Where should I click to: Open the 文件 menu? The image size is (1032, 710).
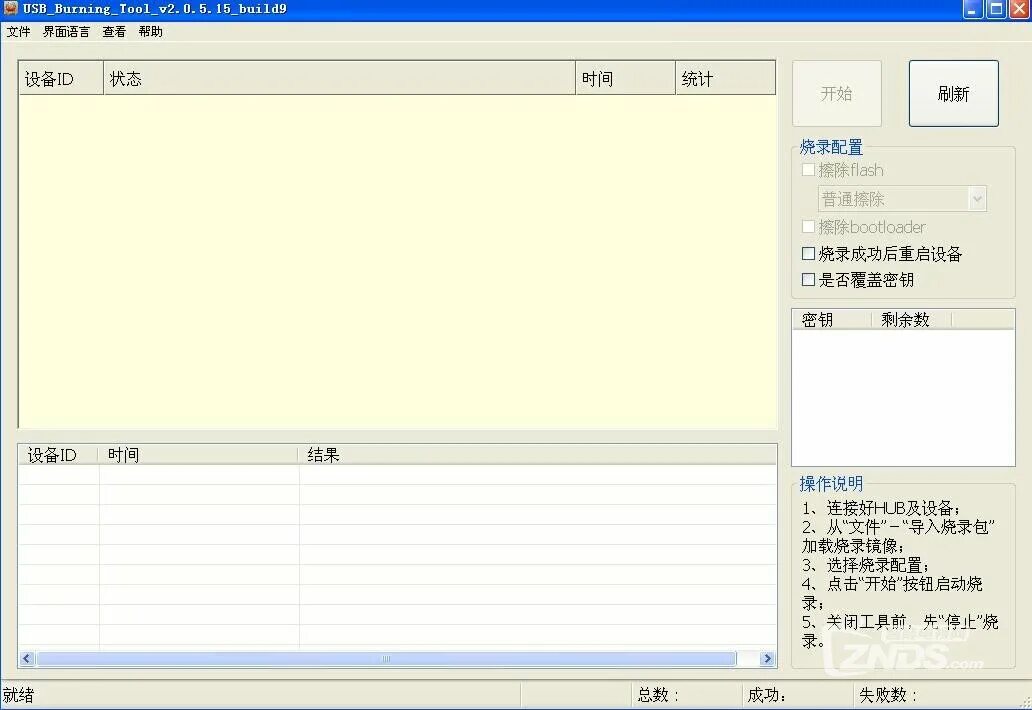[x=18, y=32]
